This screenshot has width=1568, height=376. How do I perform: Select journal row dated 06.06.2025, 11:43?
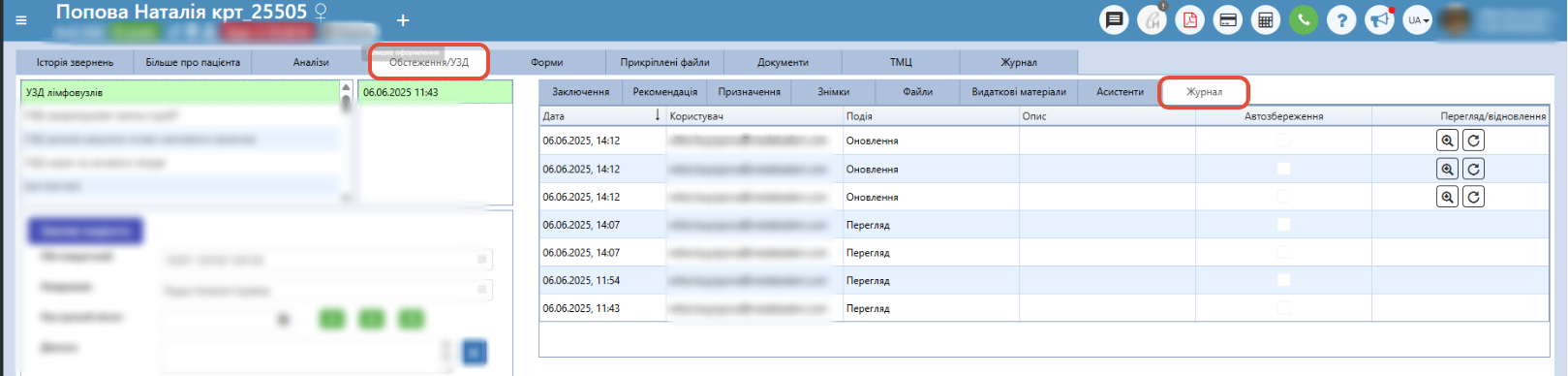(1043, 308)
